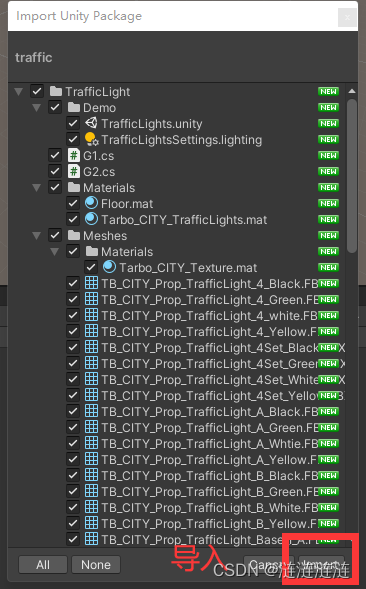Viewport: 366px width, 589px height.
Task: Click the mesh icon for TrafficLight_4Set_Black
Action: 91,347
